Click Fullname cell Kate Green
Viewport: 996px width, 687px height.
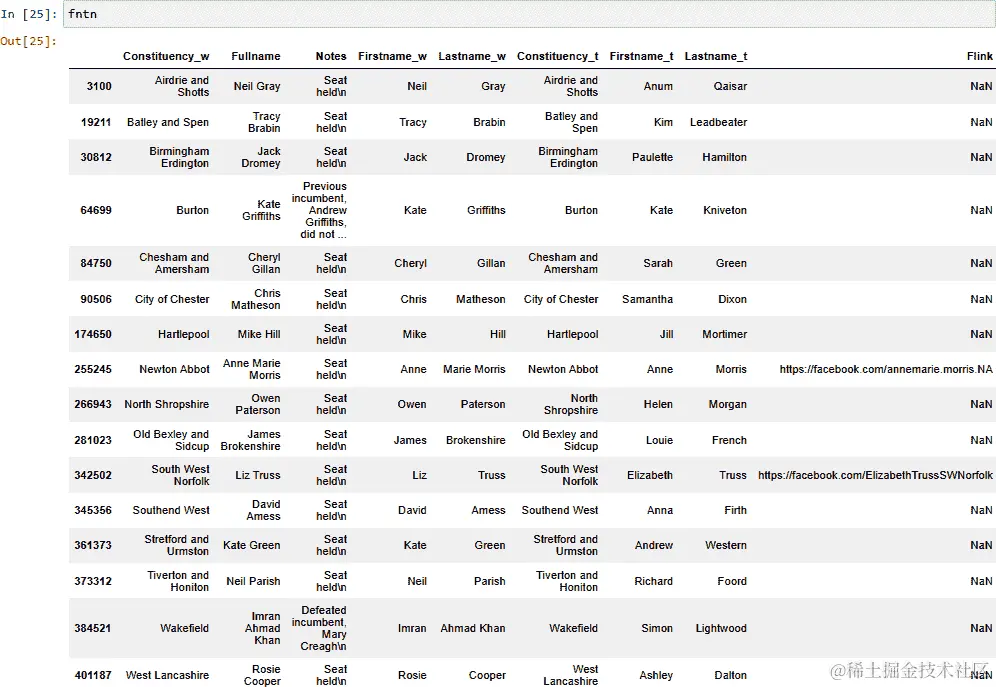click(x=252, y=545)
